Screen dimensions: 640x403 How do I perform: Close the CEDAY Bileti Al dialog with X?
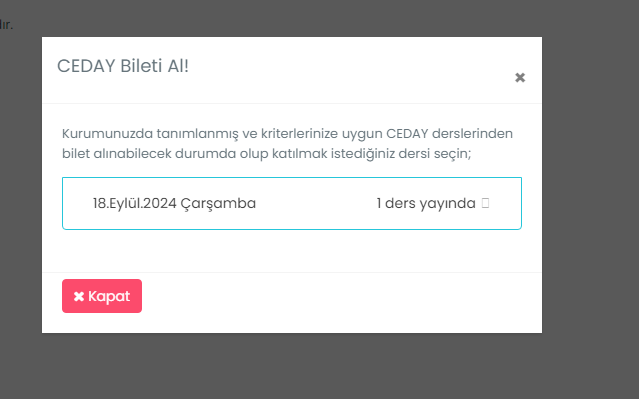pyautogui.click(x=520, y=78)
